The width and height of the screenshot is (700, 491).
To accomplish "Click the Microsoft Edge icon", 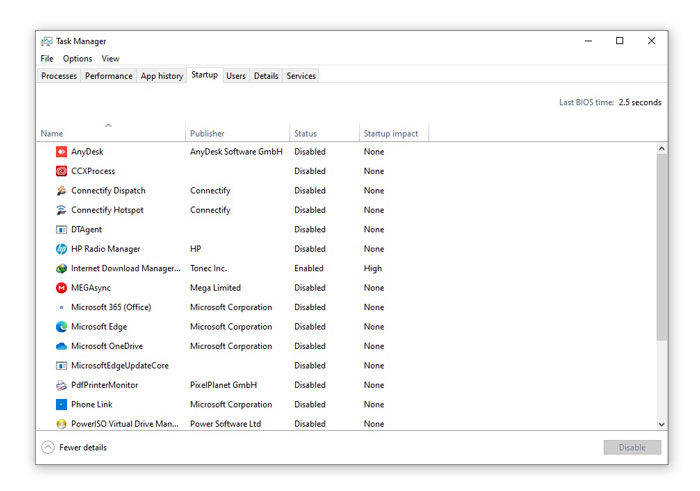I will (x=61, y=327).
